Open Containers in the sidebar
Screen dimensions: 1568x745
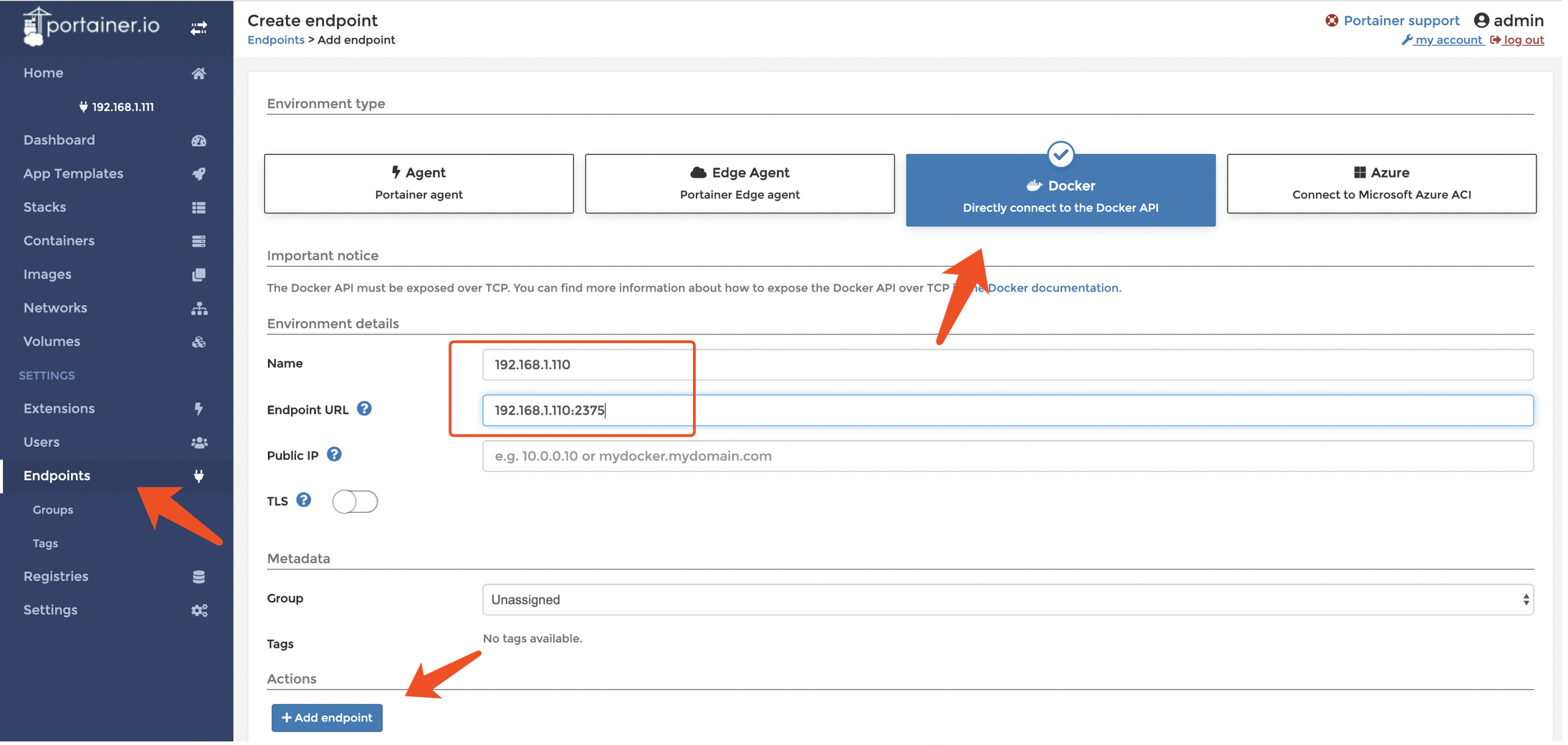pyautogui.click(x=59, y=241)
